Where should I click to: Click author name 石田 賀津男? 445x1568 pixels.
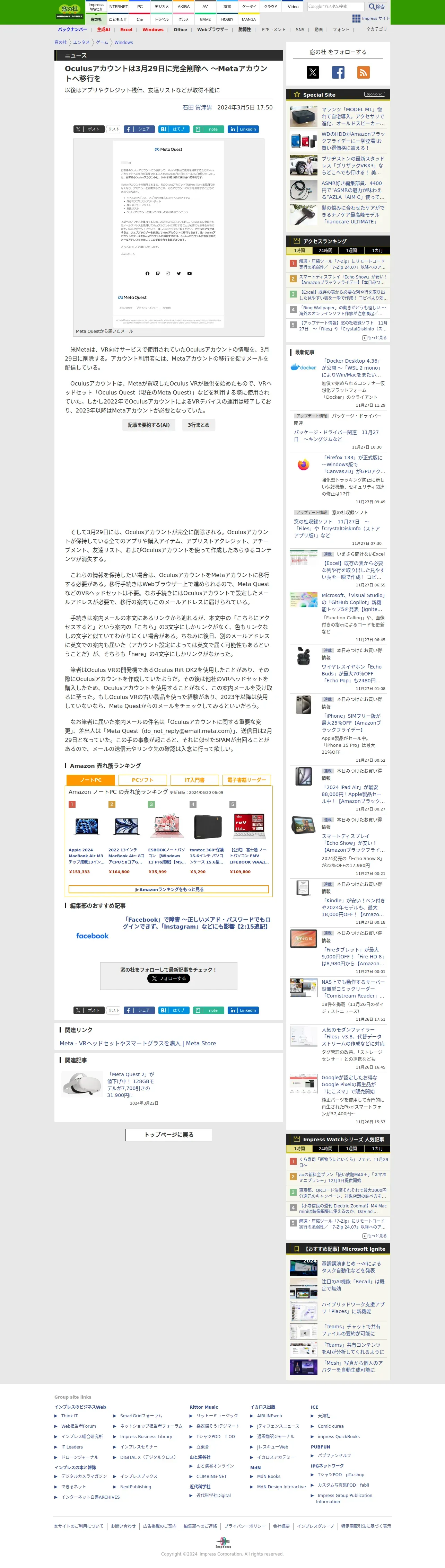pyautogui.click(x=197, y=107)
